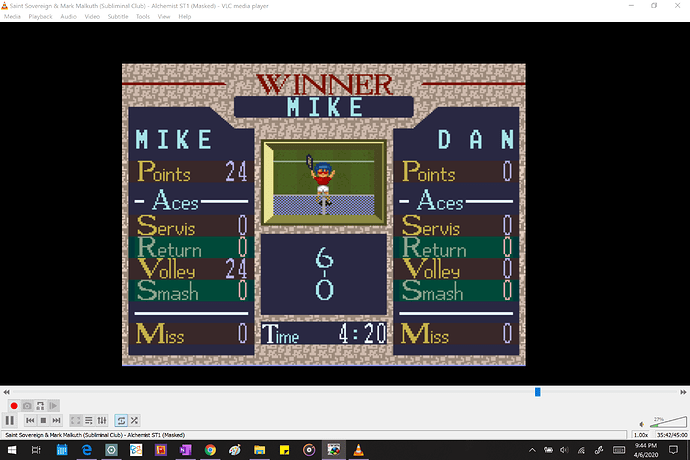Open Task View on the taskbar
The width and height of the screenshot is (690, 460).
(x=36, y=450)
